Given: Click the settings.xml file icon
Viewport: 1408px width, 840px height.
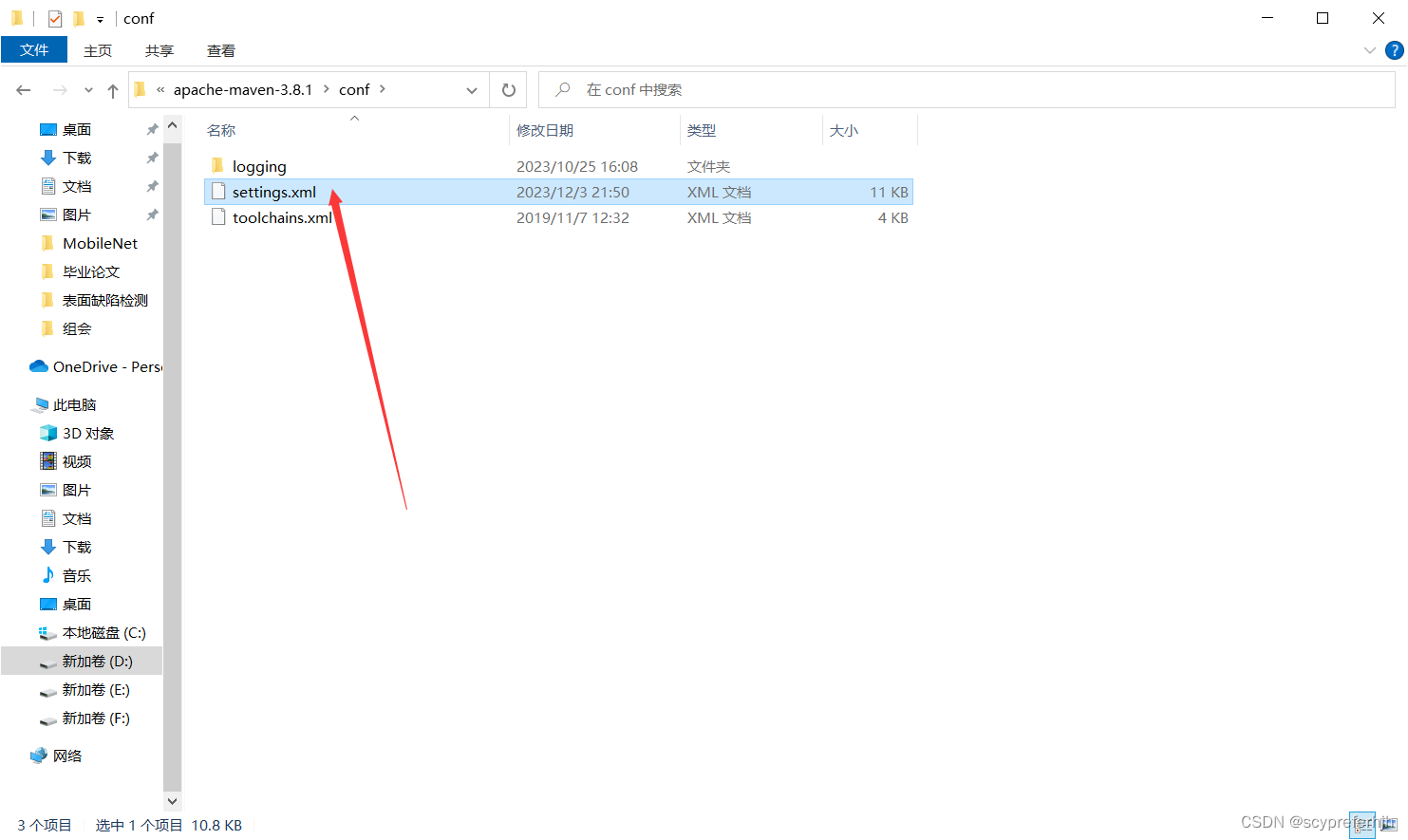Looking at the screenshot, I should point(218,192).
